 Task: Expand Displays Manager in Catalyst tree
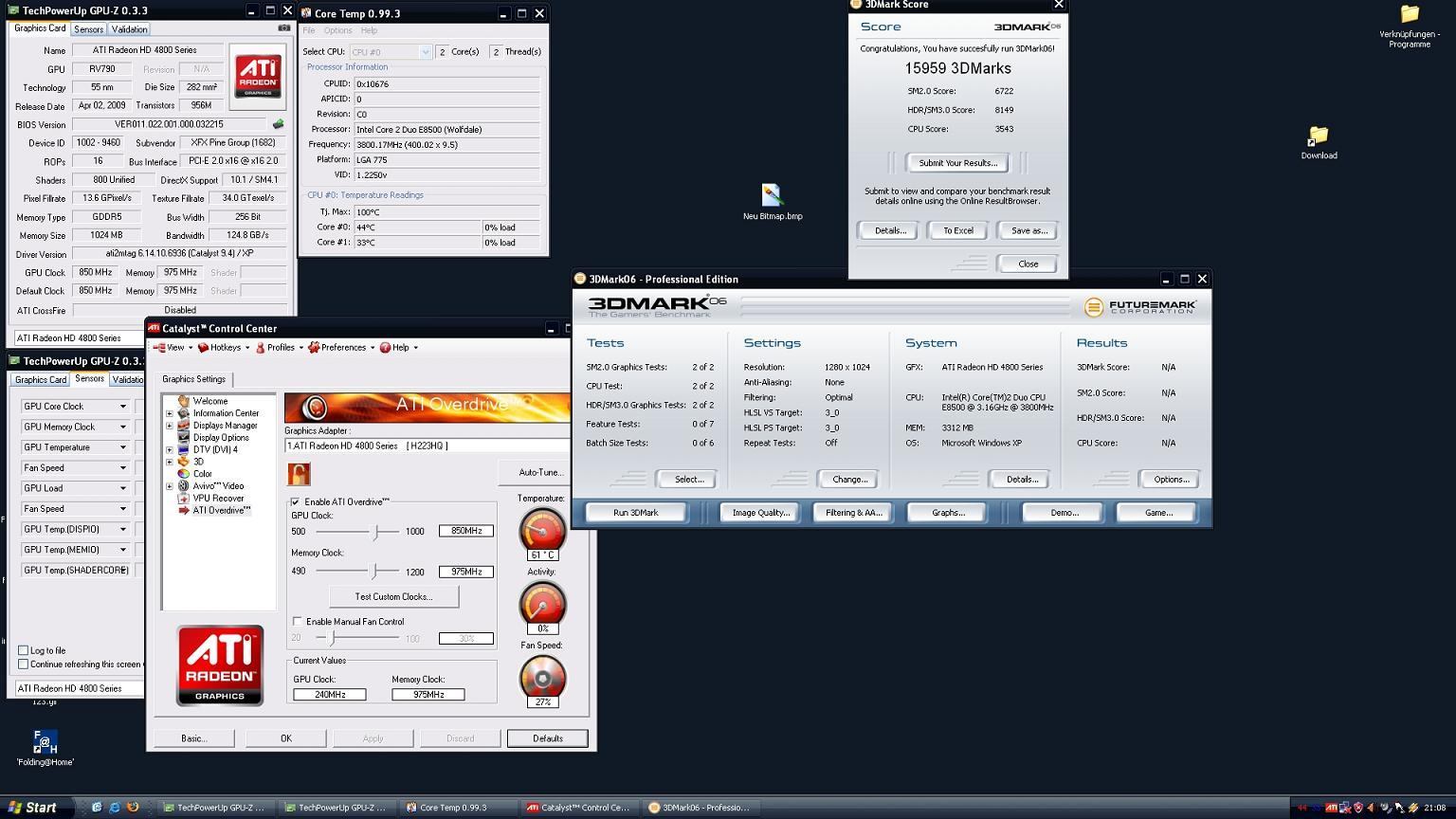pos(170,426)
